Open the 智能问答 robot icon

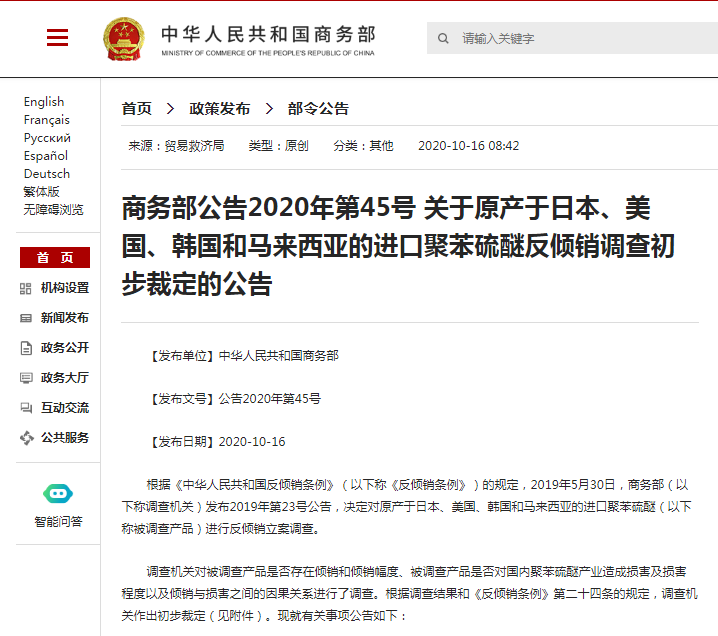58,494
